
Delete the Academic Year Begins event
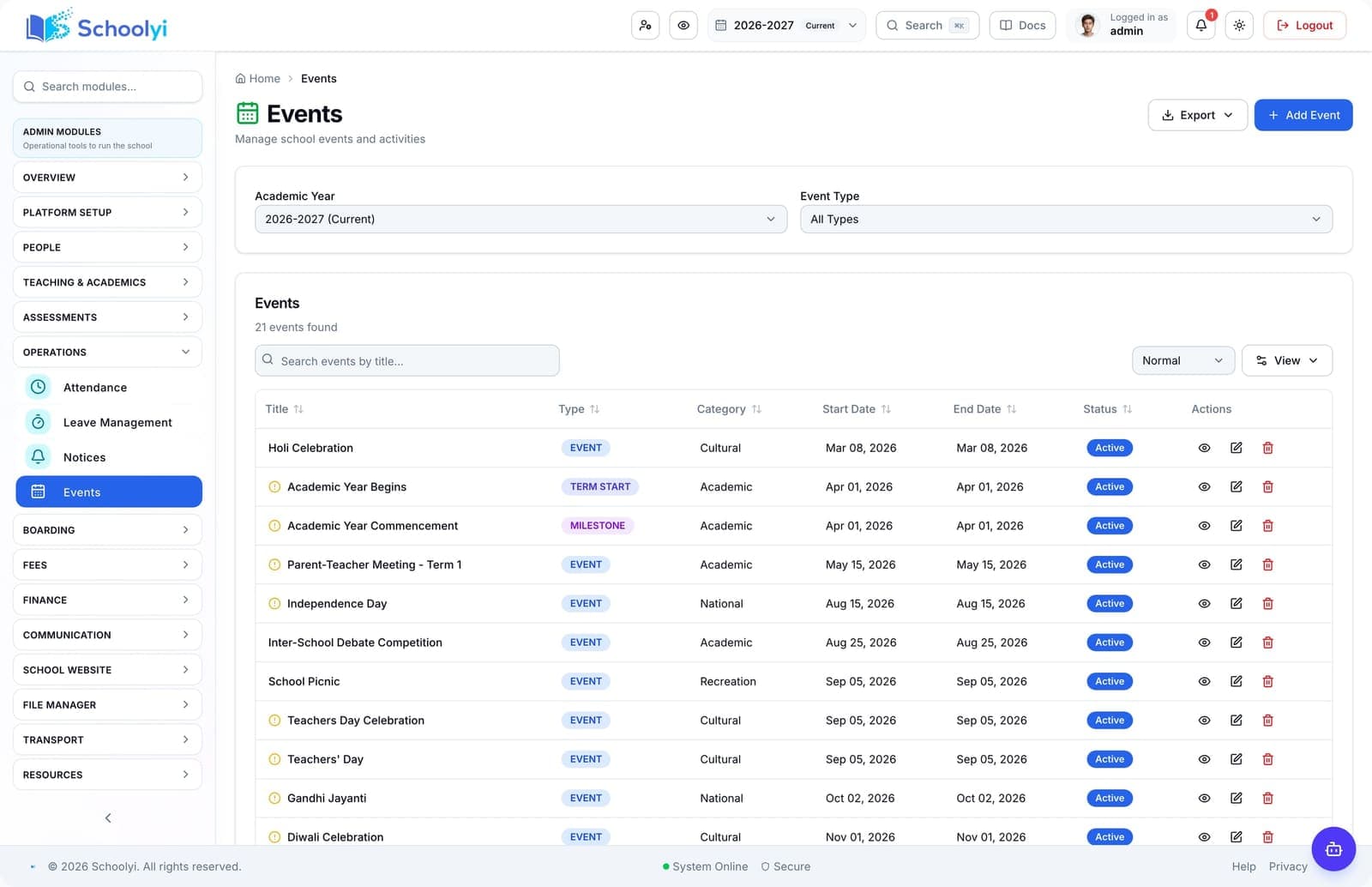click(1267, 486)
